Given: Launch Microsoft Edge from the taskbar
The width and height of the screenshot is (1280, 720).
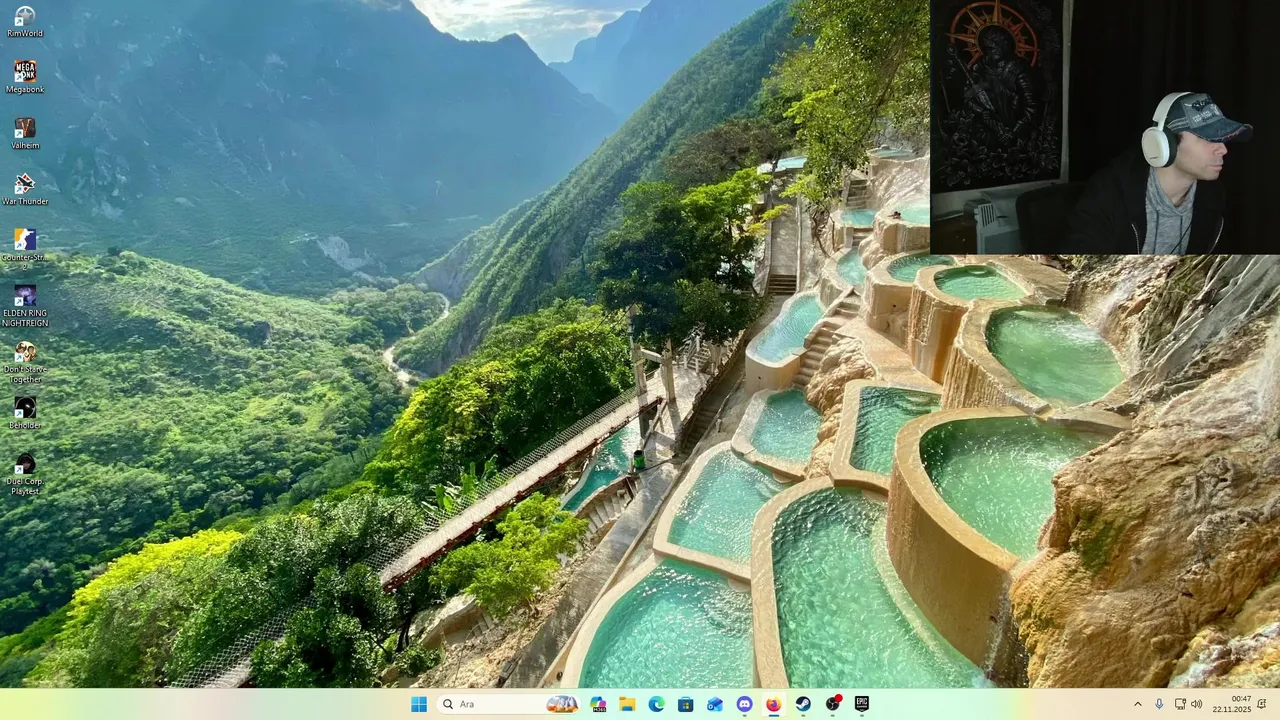Looking at the screenshot, I should [656, 704].
